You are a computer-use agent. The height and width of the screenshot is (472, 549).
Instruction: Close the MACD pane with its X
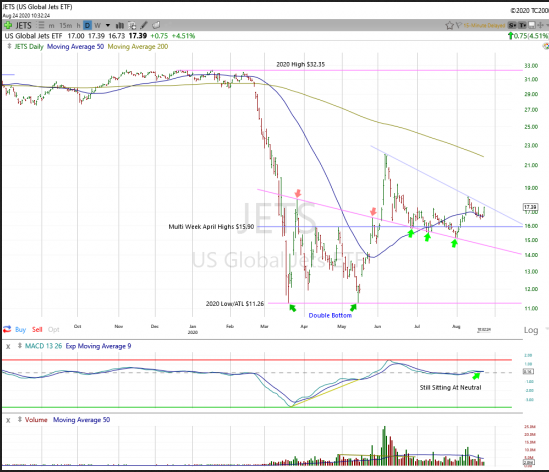(x=8, y=346)
